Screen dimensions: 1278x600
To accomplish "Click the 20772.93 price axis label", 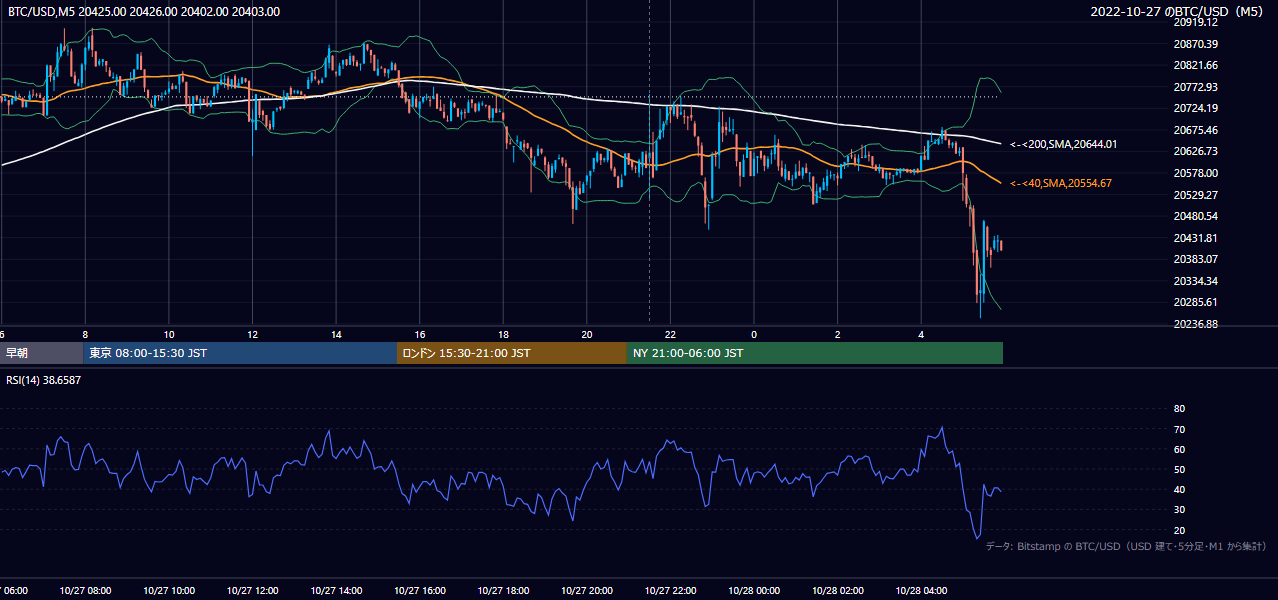I will [1195, 87].
